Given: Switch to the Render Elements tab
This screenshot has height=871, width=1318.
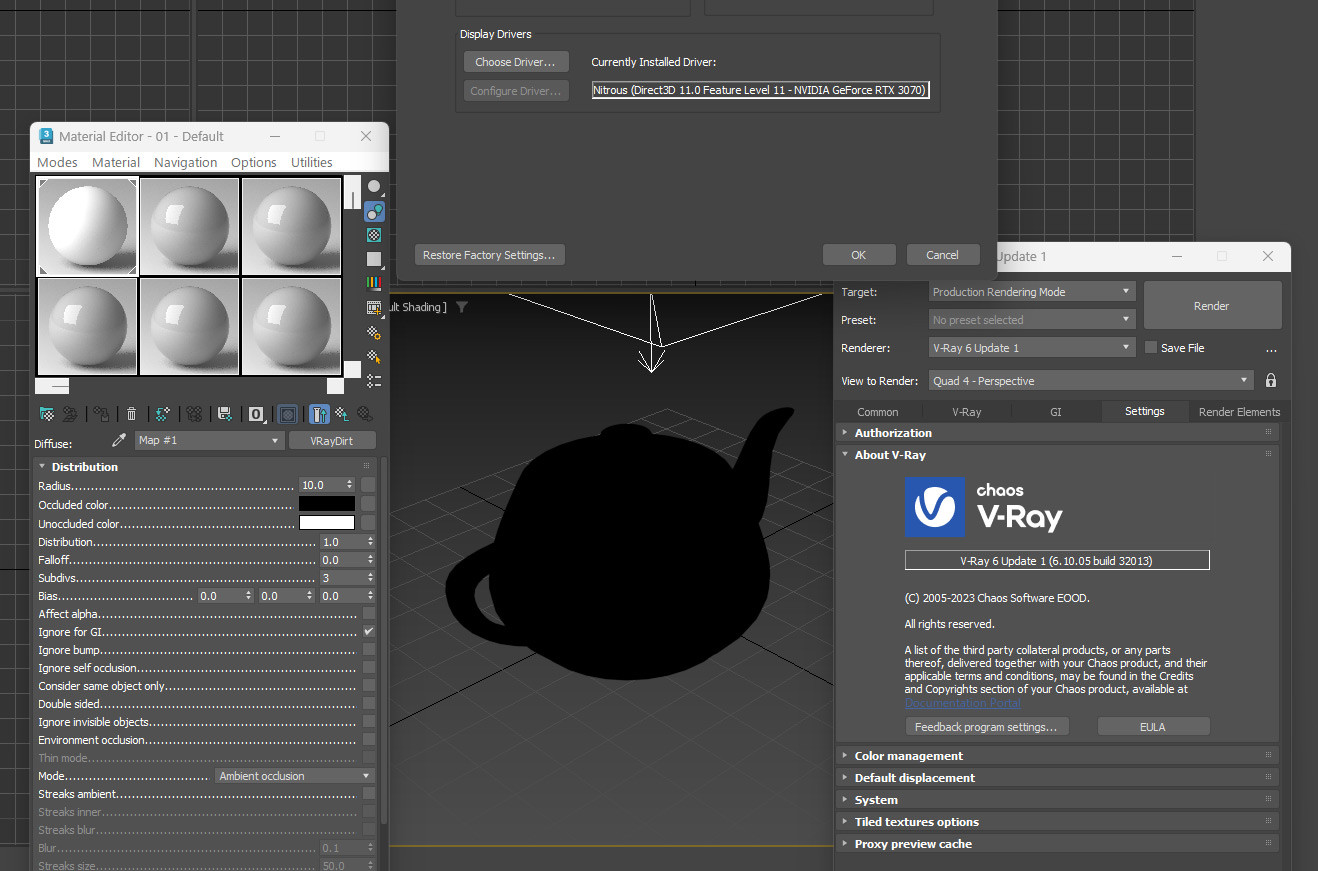Looking at the screenshot, I should 1239,412.
